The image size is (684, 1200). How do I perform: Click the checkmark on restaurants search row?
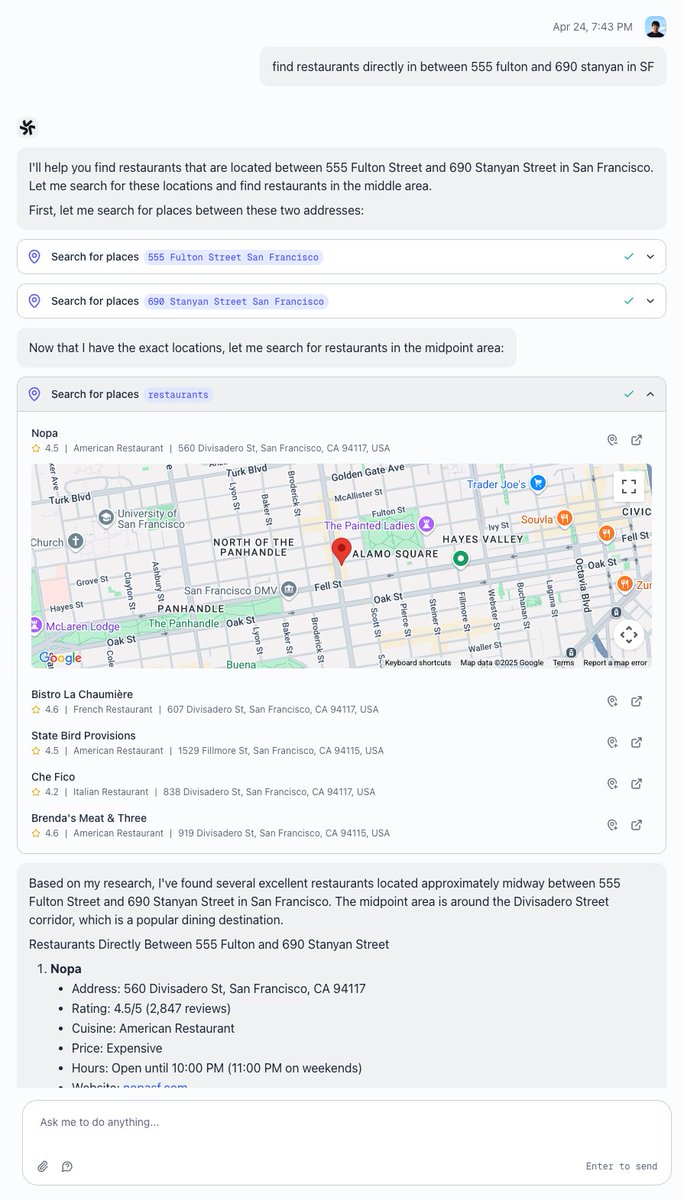629,394
